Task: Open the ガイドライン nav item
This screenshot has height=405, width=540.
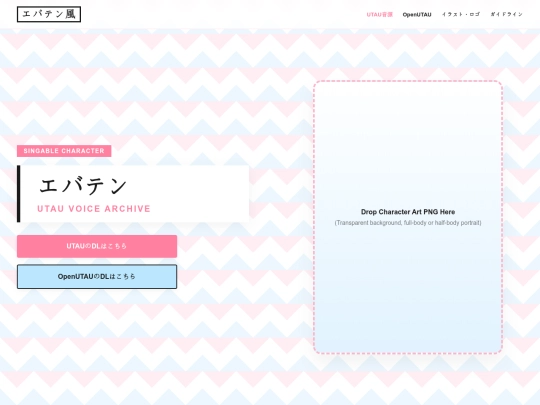Action: 507,14
